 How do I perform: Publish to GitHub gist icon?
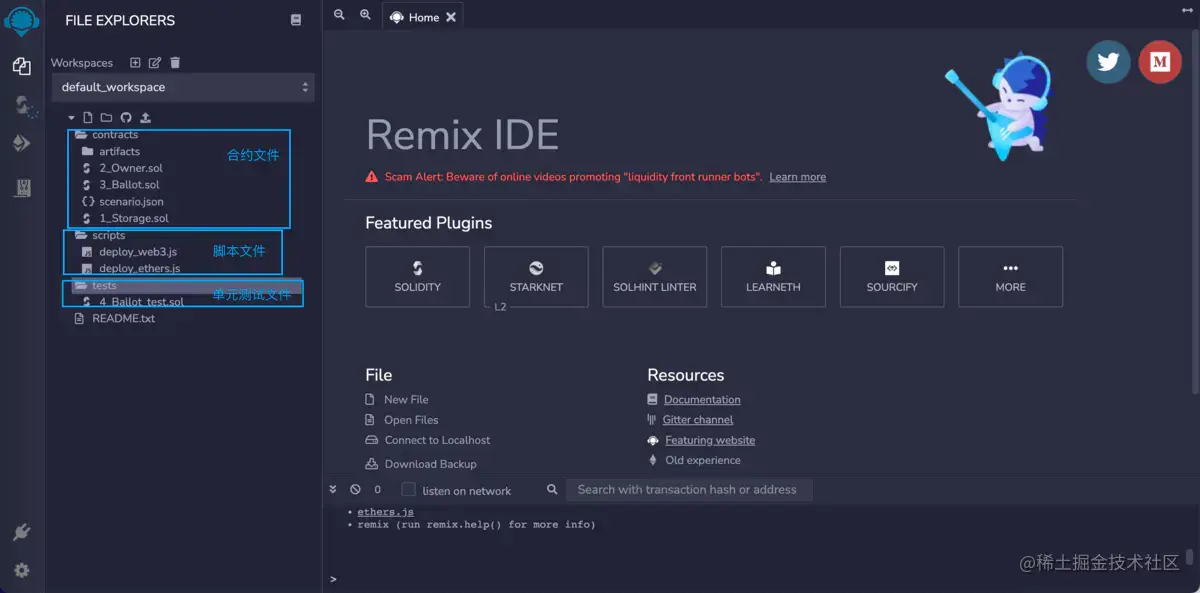[126, 118]
